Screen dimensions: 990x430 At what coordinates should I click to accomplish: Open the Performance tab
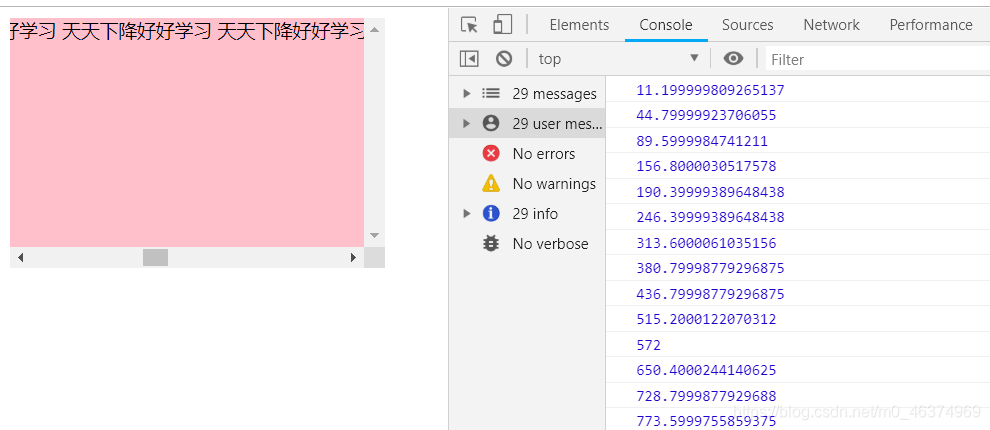click(x=931, y=25)
